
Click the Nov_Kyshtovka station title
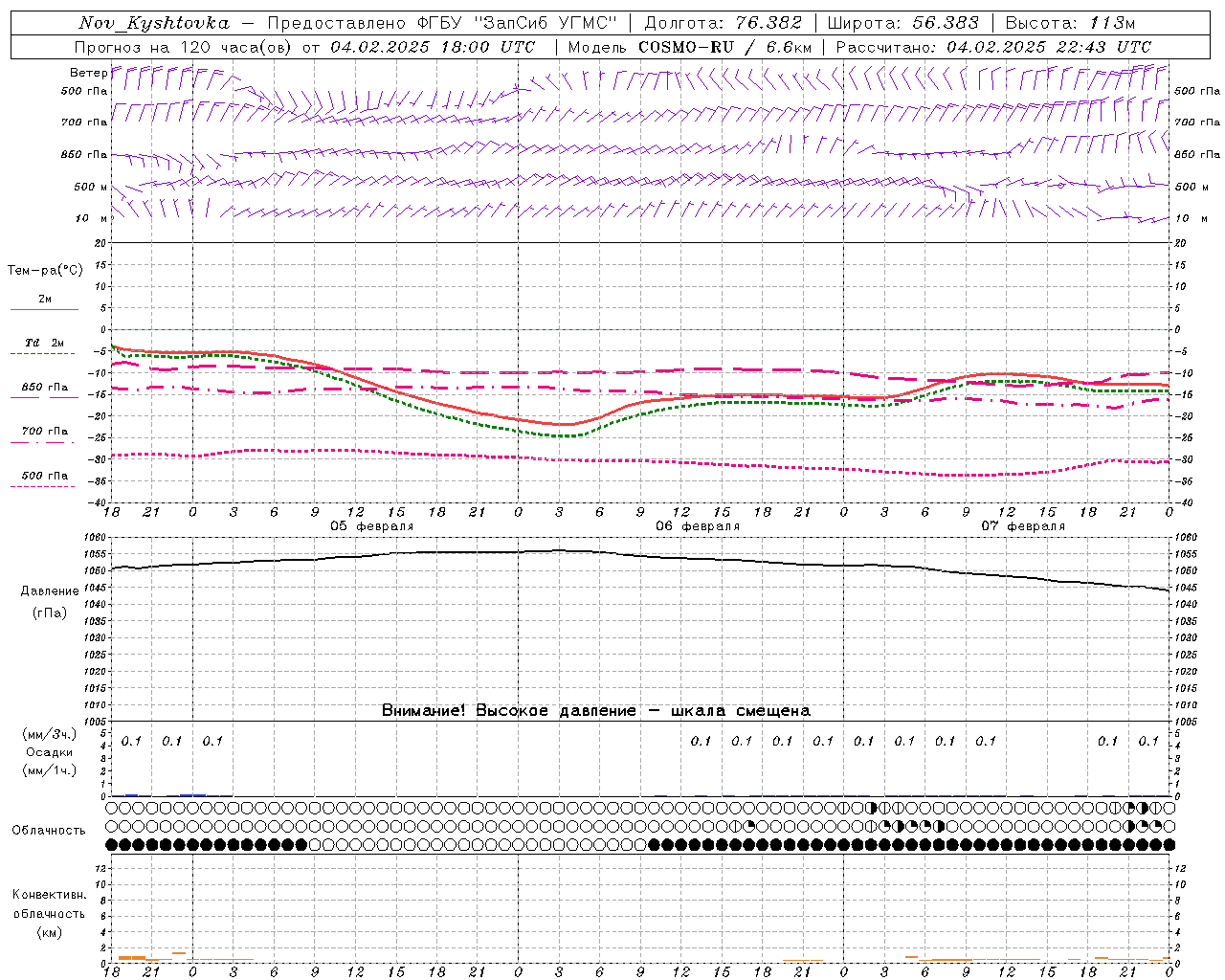click(154, 23)
